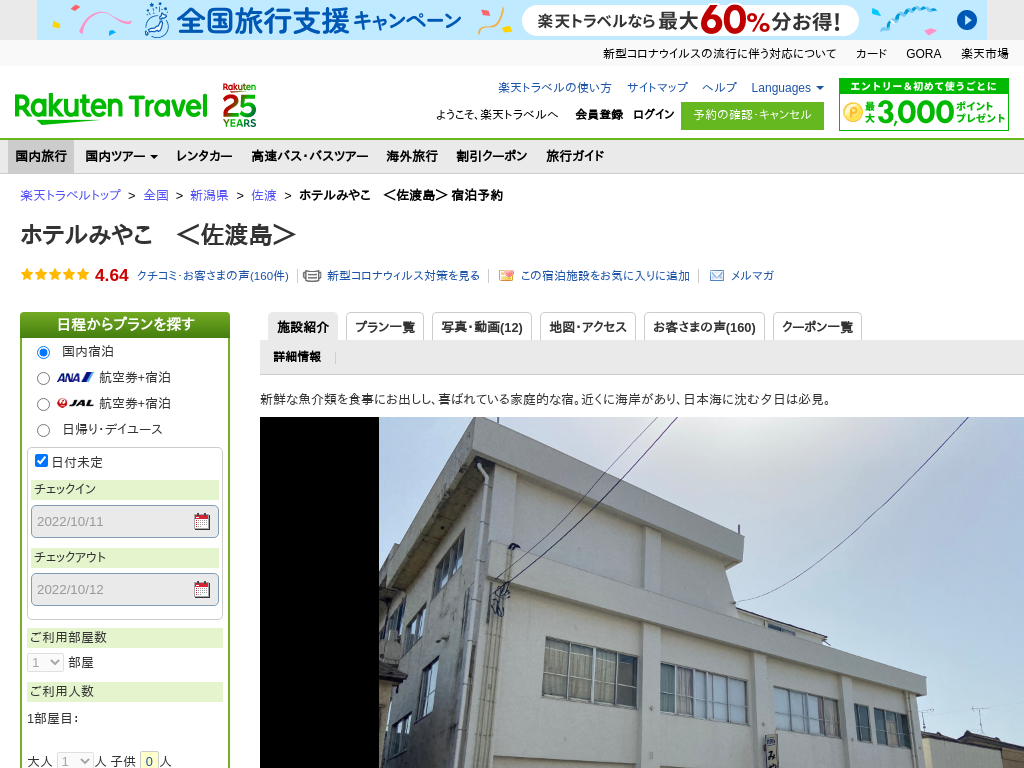Click the Rakuten 25 Years anniversary badge
The height and width of the screenshot is (768, 1024).
click(239, 105)
